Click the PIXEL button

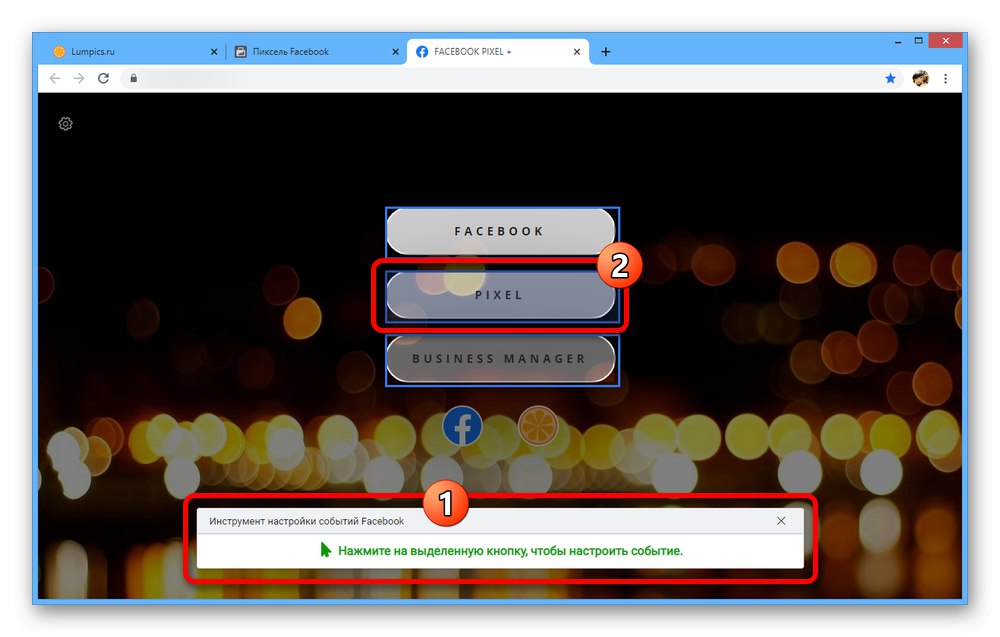click(500, 295)
